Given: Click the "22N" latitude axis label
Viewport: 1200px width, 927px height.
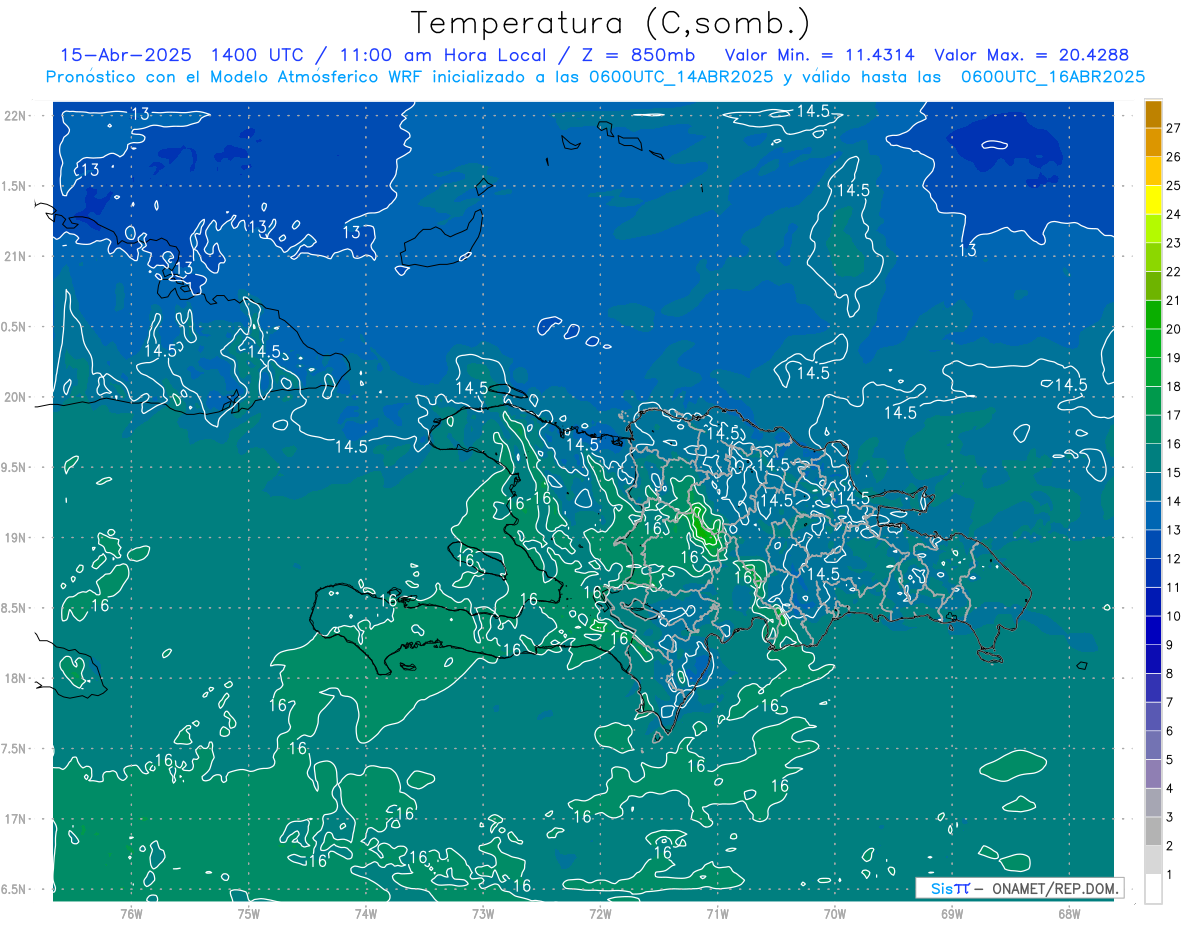Looking at the screenshot, I should 17,116.
